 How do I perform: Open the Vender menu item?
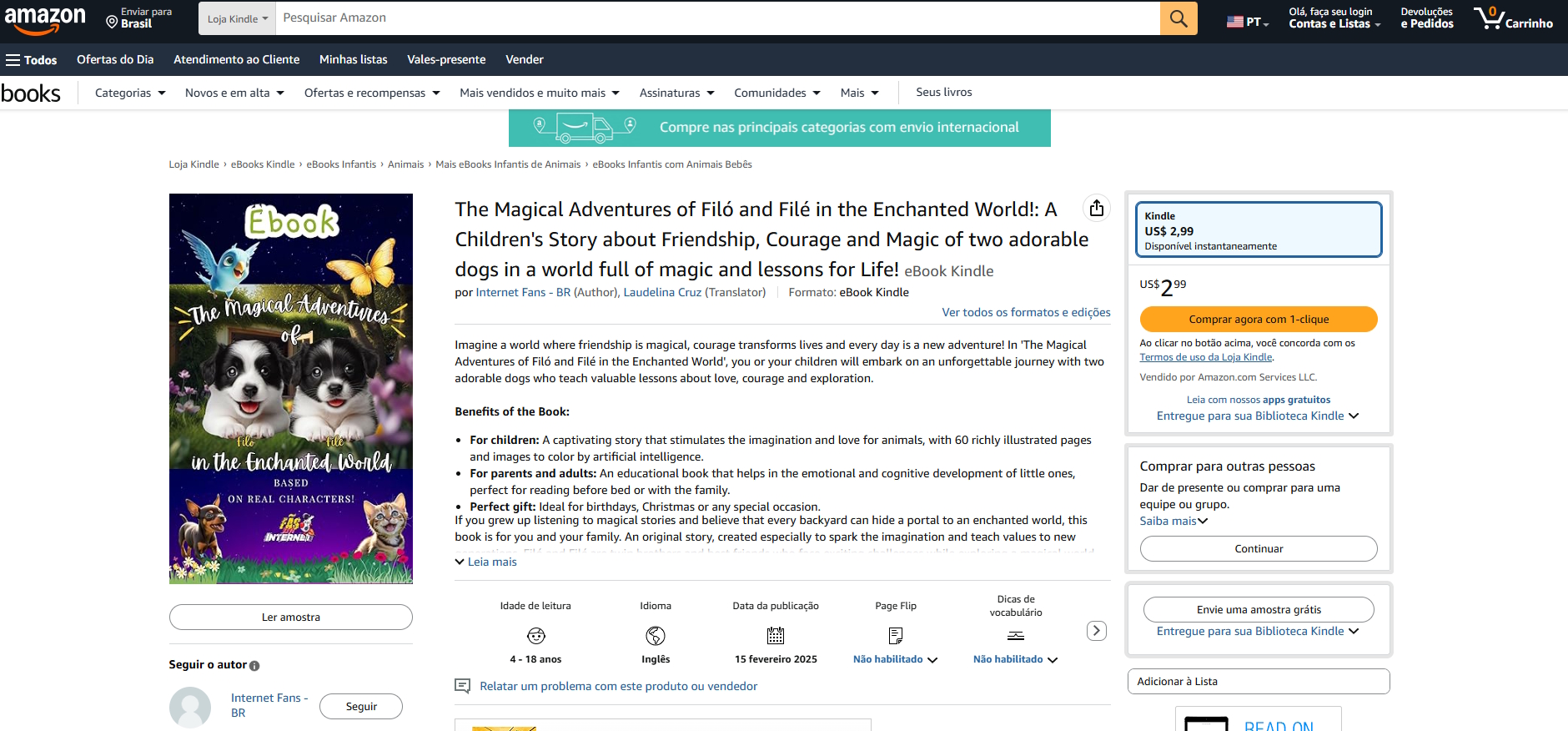coord(525,59)
